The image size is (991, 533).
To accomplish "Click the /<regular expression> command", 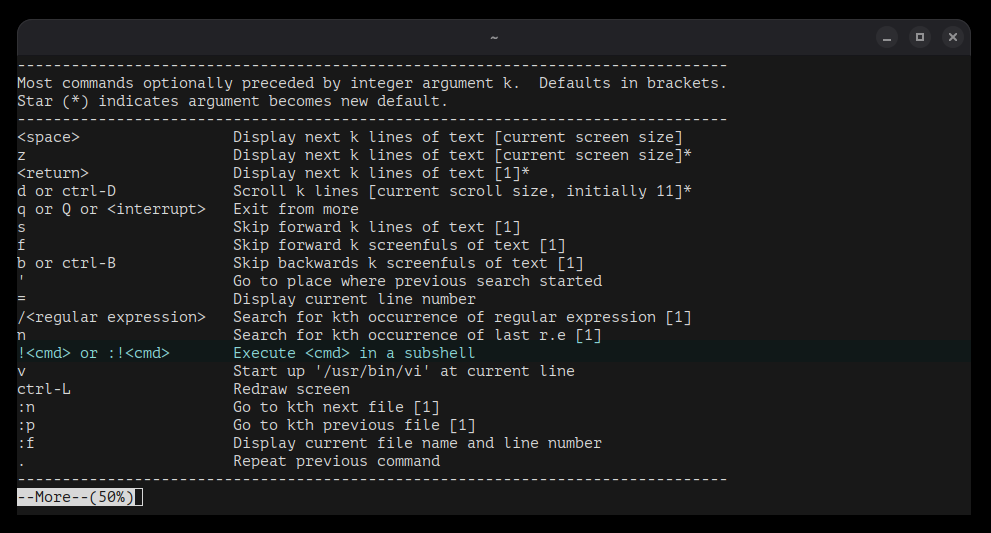I will 111,317.
